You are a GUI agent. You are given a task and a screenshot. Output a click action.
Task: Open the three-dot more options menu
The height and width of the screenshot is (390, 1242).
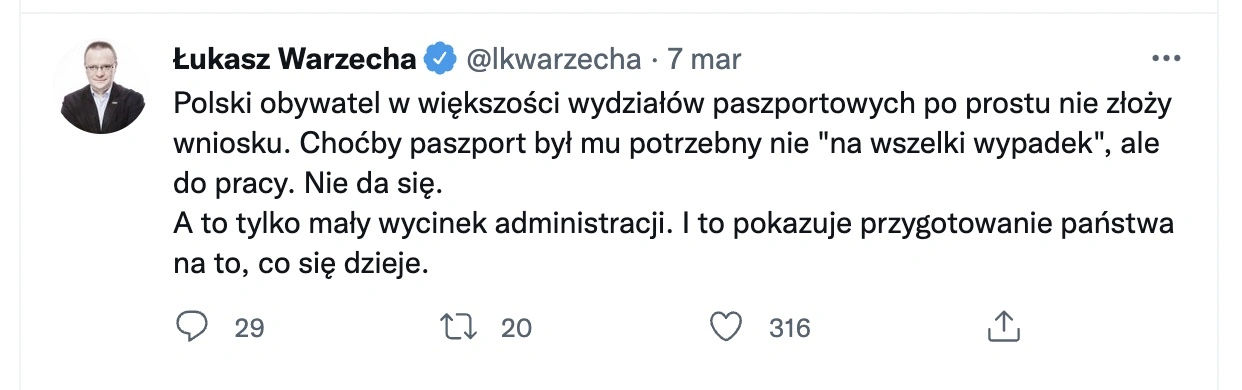coord(1167,59)
